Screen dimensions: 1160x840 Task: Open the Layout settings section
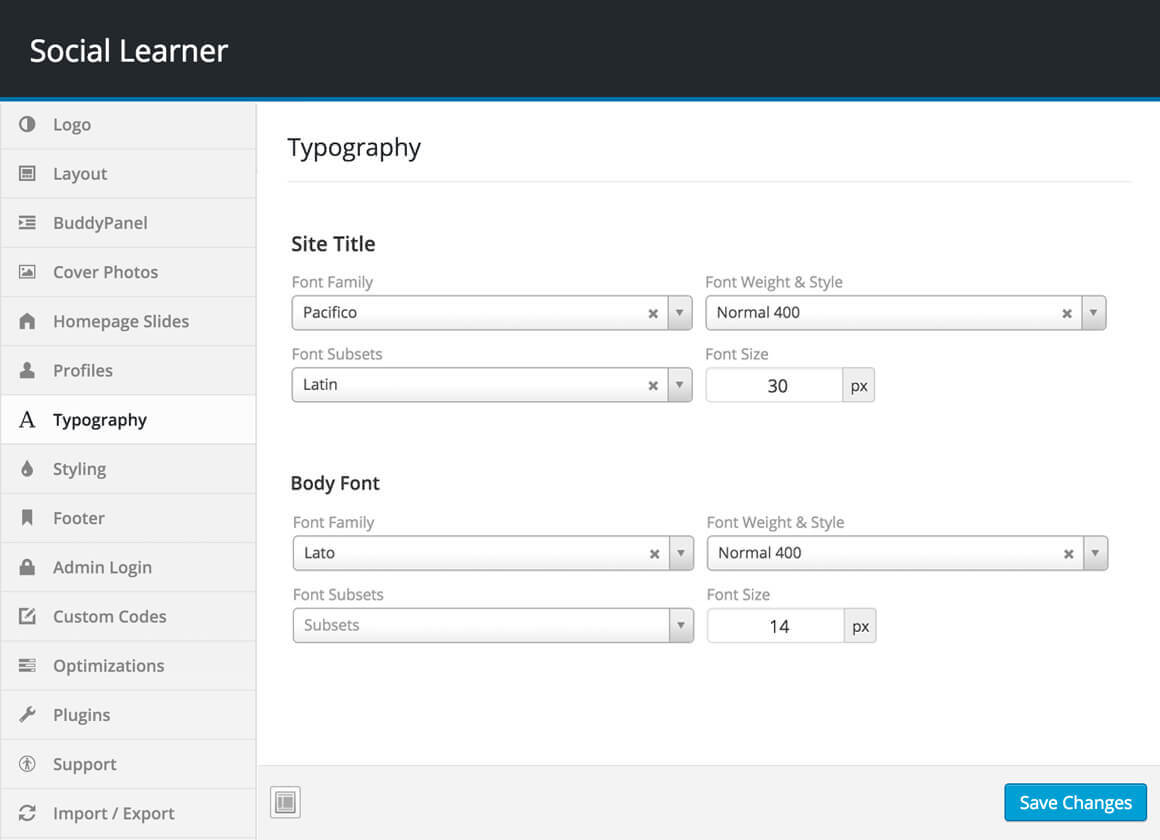(80, 174)
